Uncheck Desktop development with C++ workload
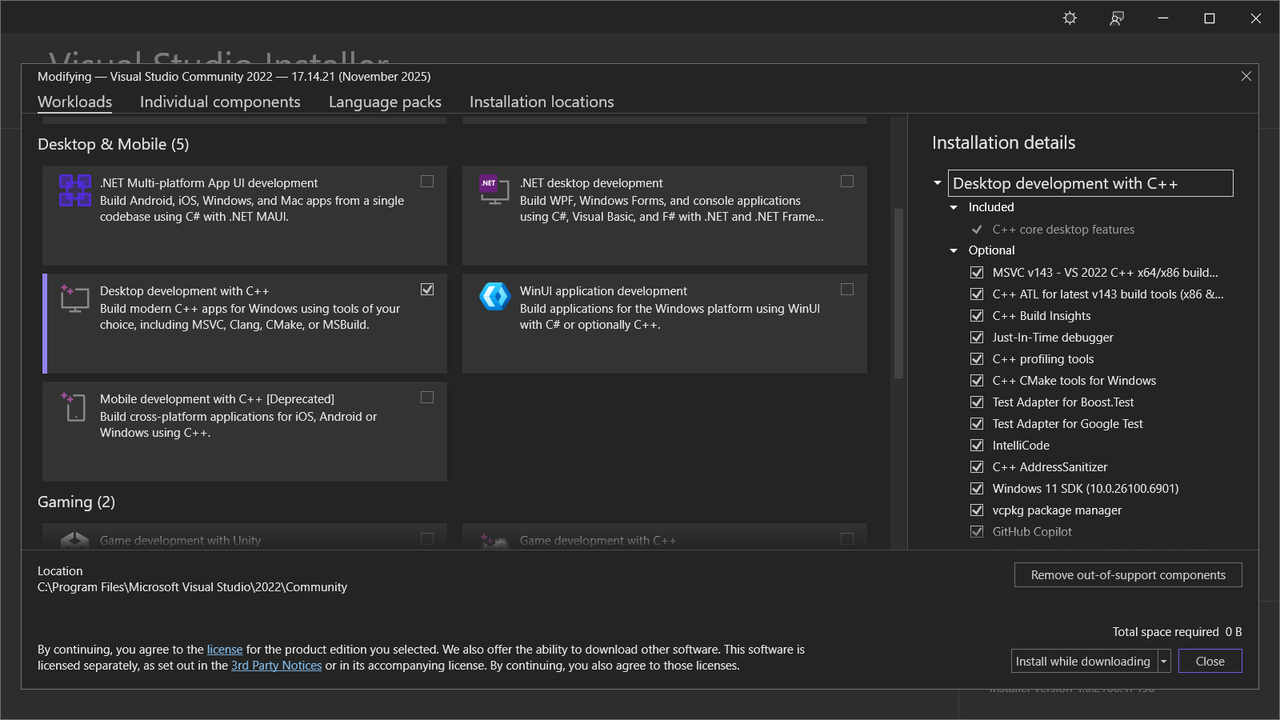Screen dimensions: 1280x720 click(x=427, y=290)
